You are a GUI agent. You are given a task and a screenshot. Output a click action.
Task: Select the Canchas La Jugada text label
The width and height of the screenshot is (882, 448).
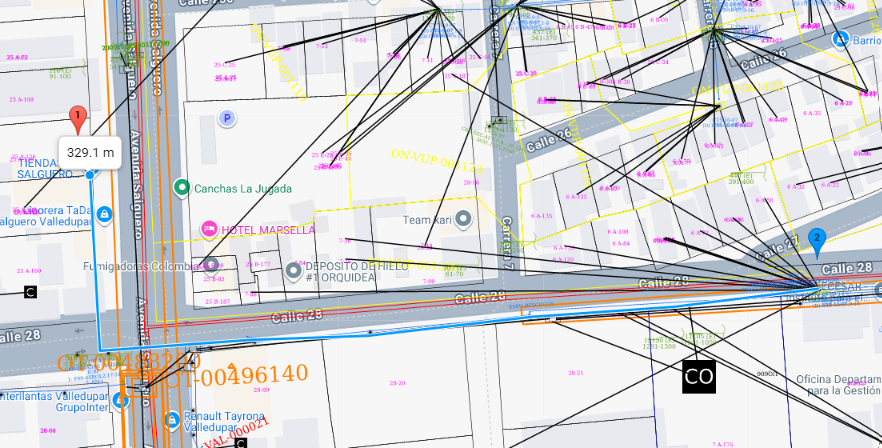pos(243,188)
